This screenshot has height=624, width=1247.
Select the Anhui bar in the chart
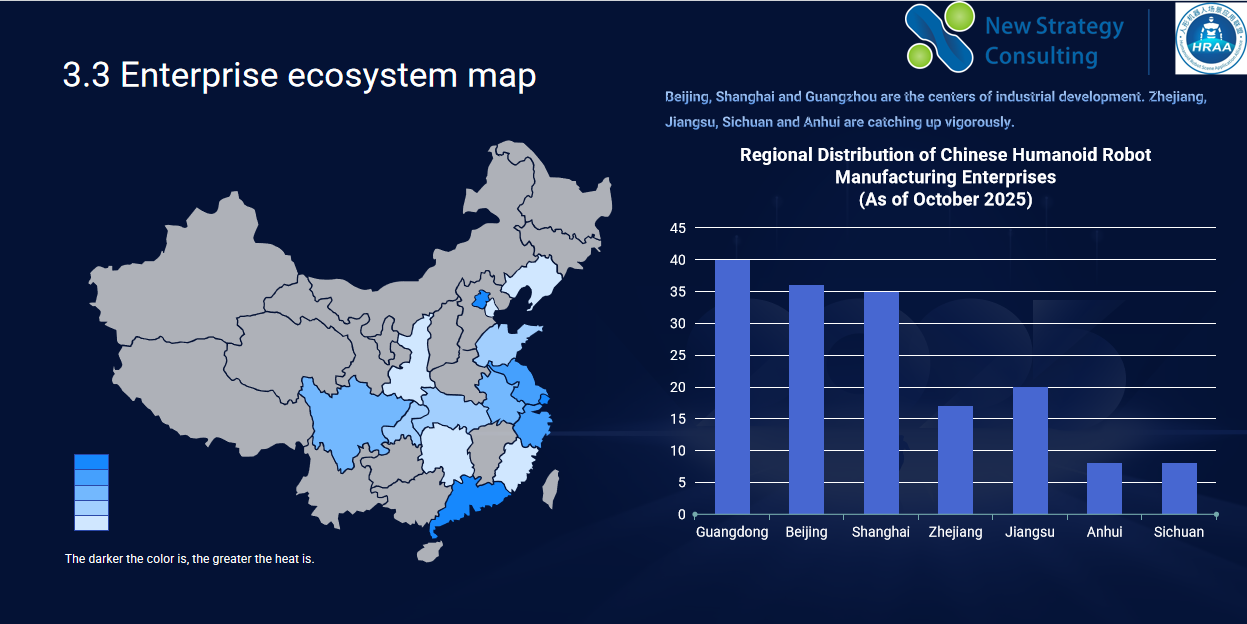(x=1104, y=489)
